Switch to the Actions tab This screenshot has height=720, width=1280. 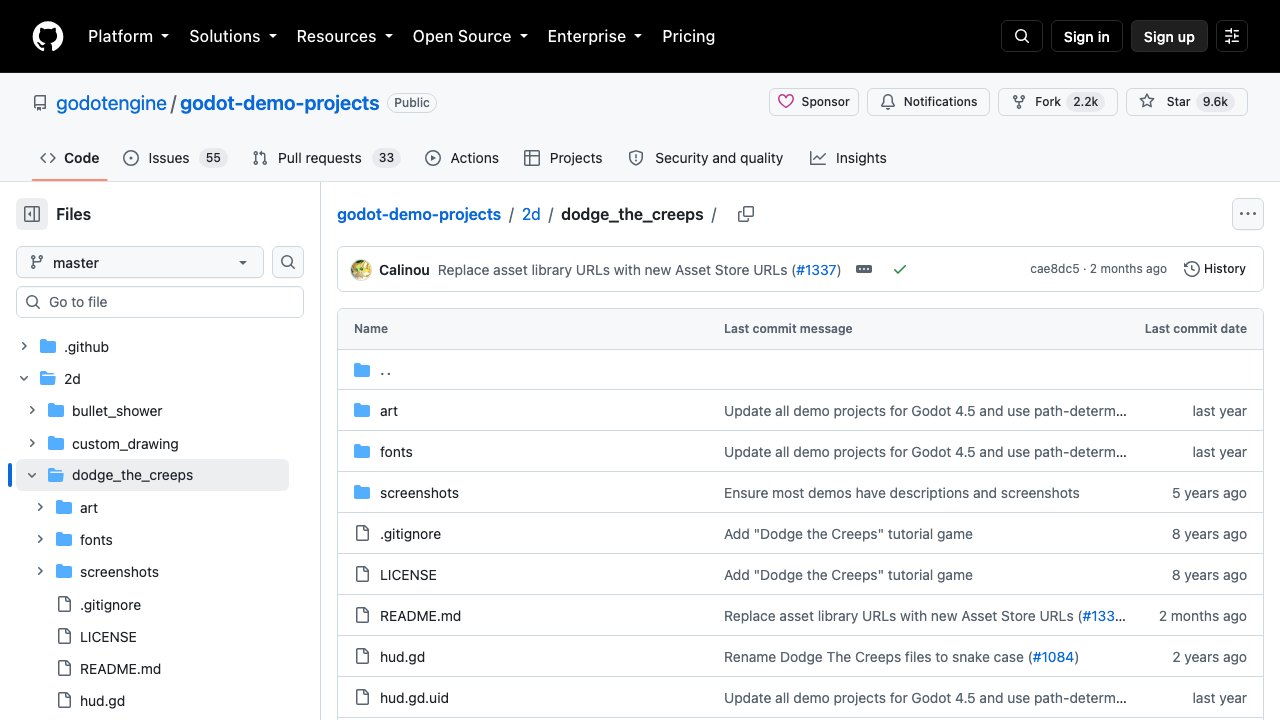click(462, 158)
